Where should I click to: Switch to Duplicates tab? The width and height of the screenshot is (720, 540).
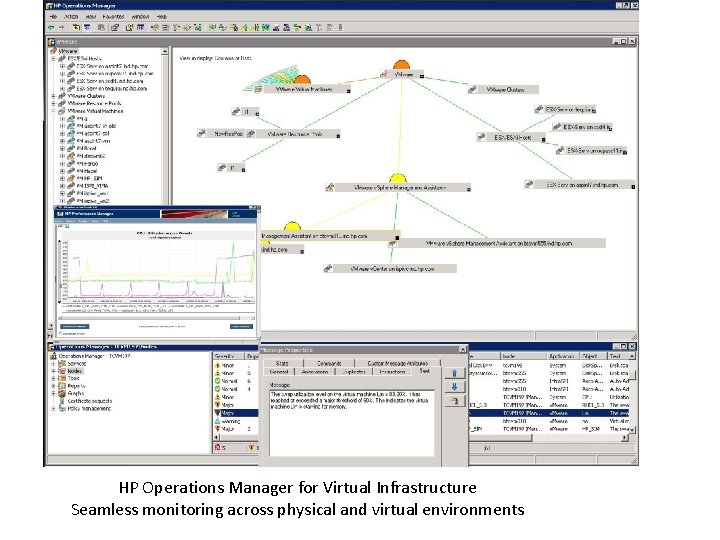(354, 371)
